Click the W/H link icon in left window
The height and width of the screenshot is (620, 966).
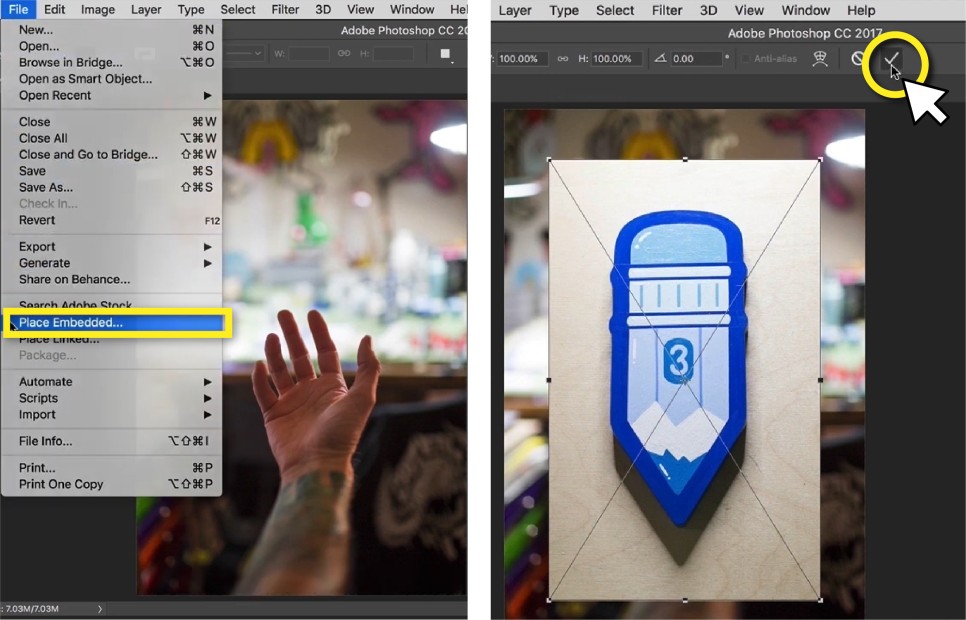tap(344, 54)
